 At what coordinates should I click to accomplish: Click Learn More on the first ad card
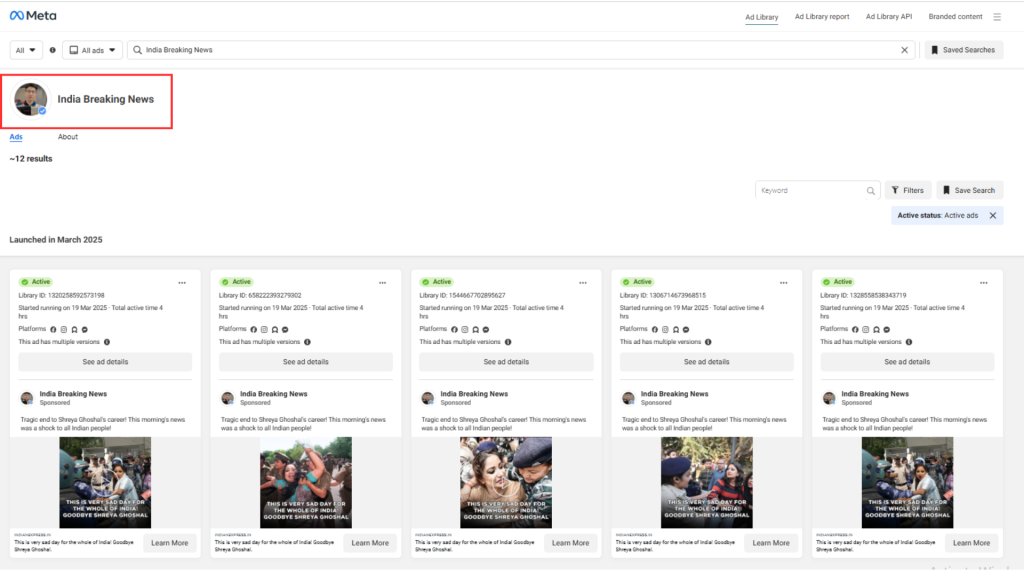tap(170, 543)
